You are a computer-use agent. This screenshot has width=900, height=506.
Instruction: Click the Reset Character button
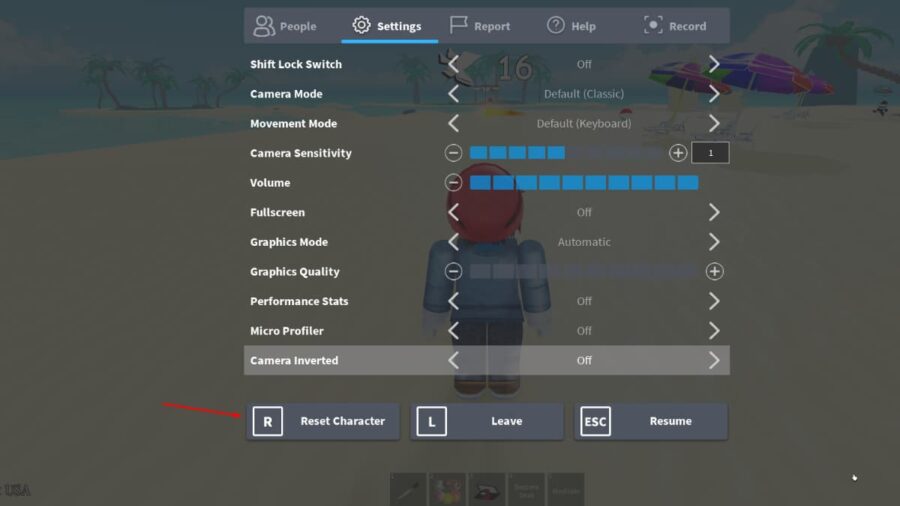click(x=323, y=421)
